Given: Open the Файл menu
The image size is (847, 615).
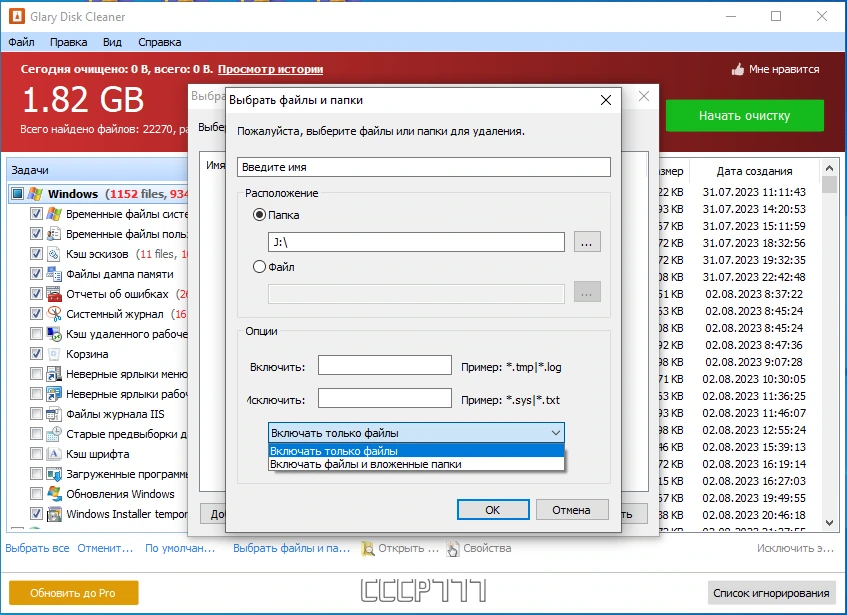Looking at the screenshot, I should tap(21, 42).
